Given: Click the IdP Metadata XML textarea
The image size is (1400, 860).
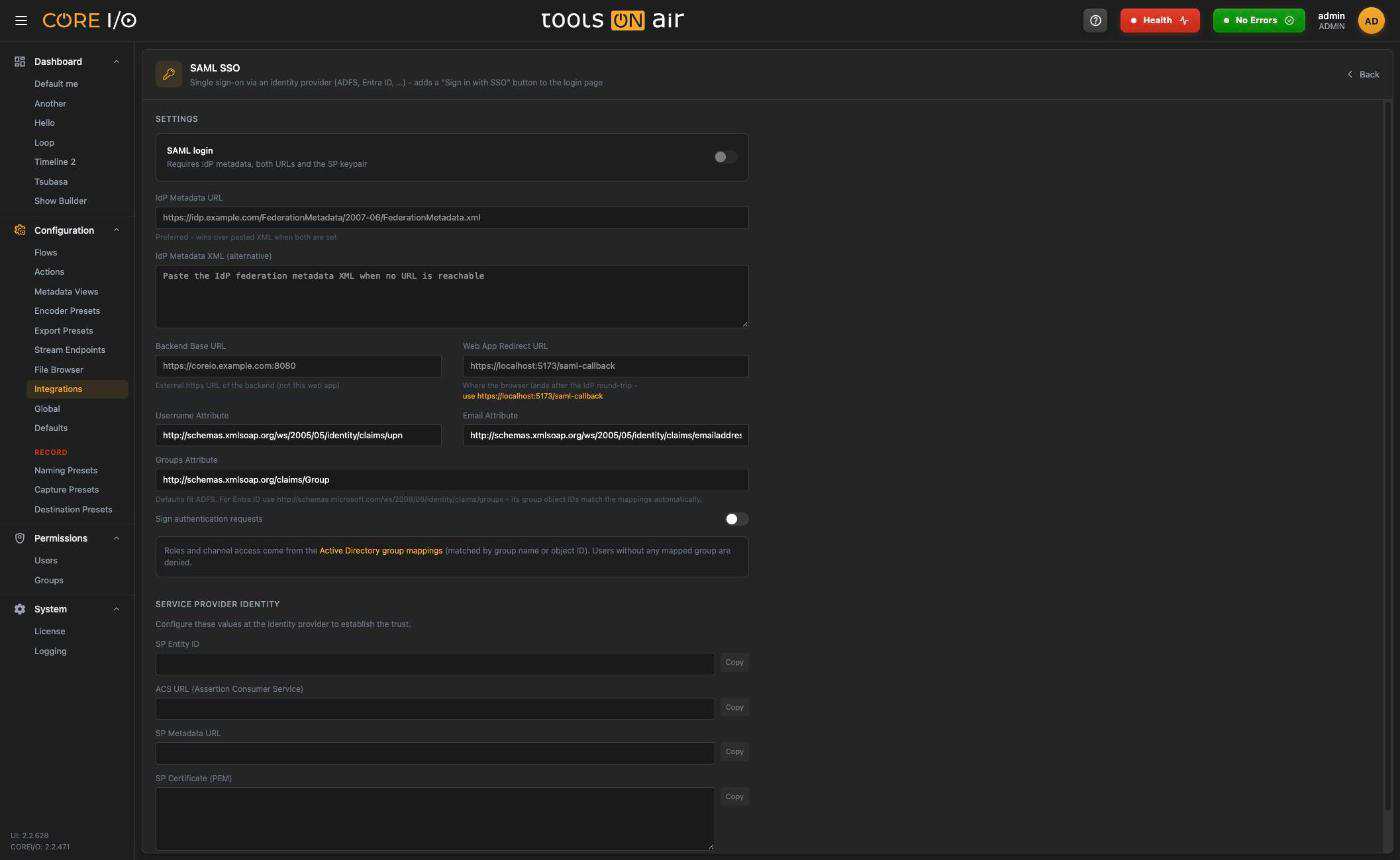Looking at the screenshot, I should coord(452,296).
